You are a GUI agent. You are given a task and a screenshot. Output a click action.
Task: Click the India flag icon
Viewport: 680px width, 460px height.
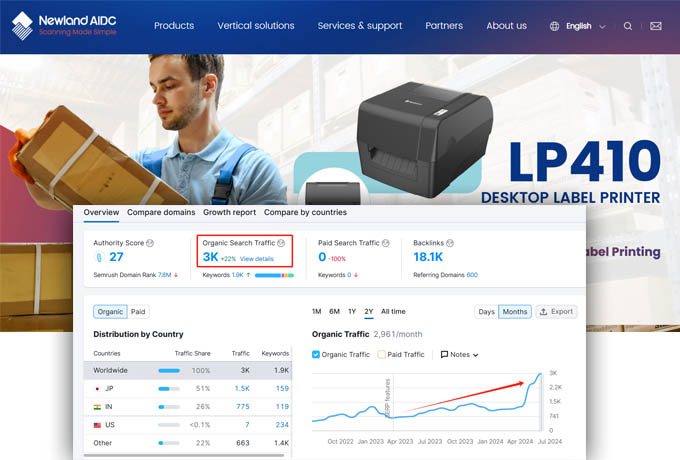97,407
